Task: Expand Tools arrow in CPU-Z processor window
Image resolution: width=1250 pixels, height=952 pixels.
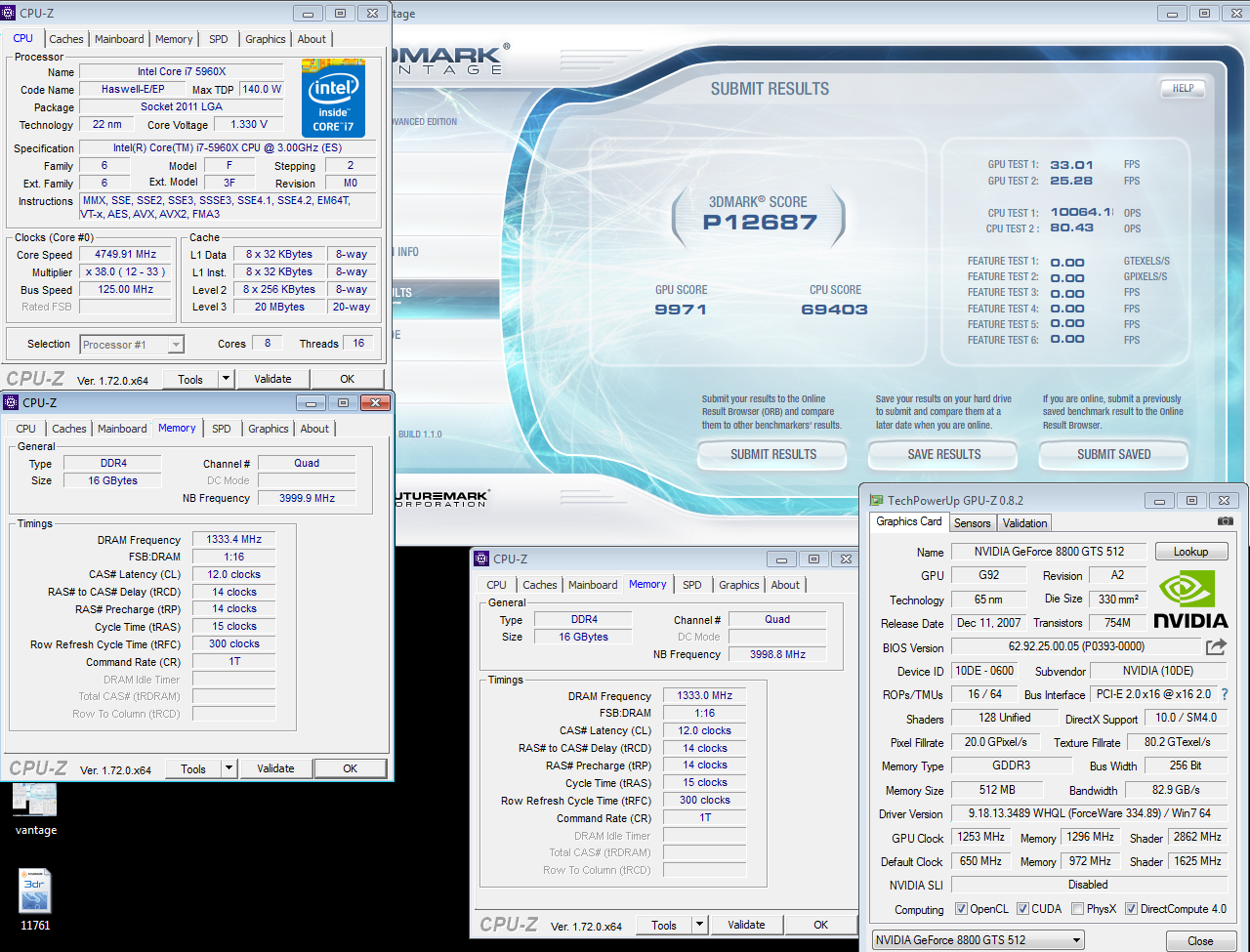Action: click(226, 379)
